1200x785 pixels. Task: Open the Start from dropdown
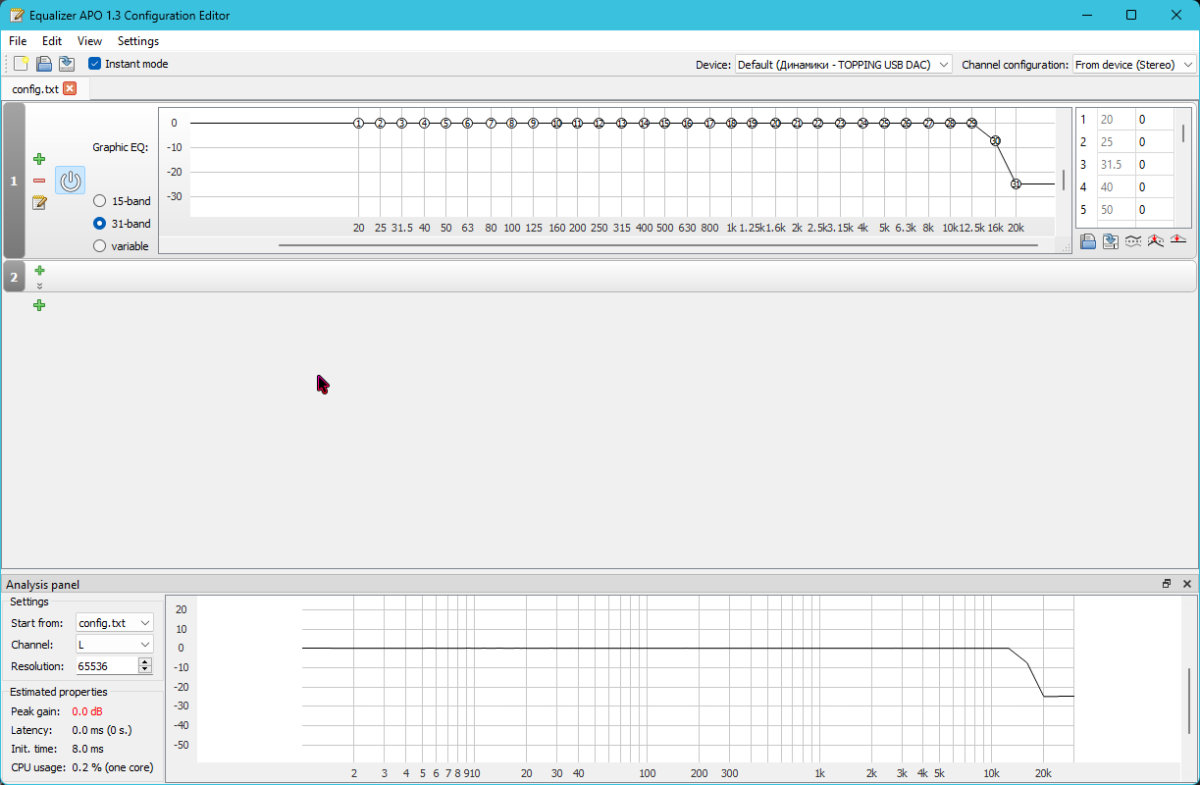(114, 623)
